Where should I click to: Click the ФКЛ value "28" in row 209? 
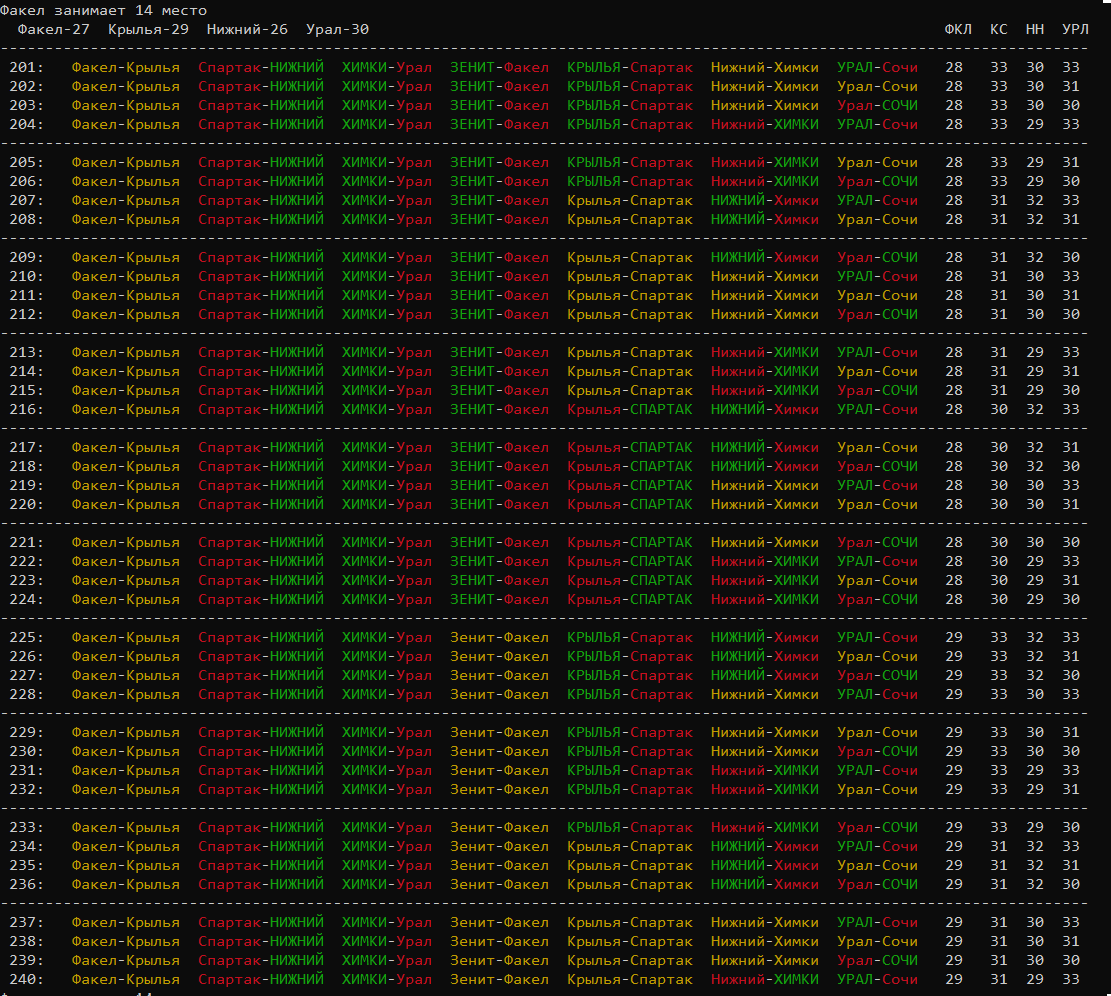pos(954,257)
